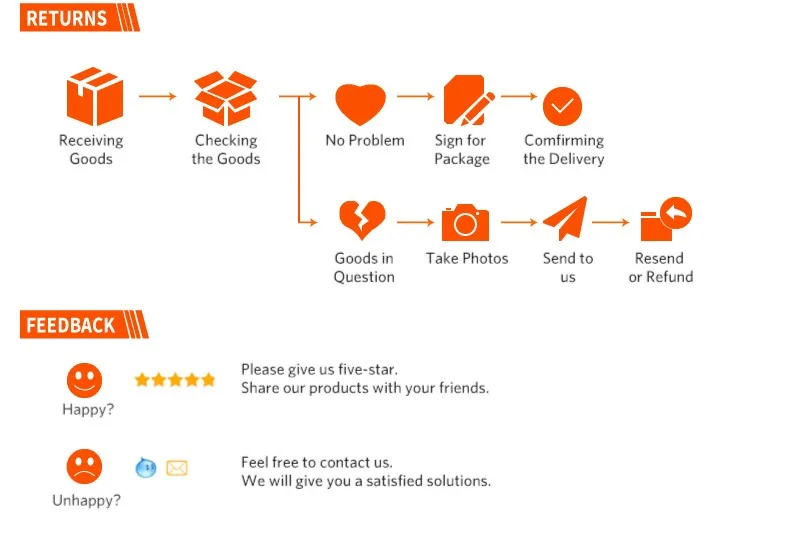Screen dimensions: 790x536
Task: Click the five gold stars rating
Action: (x=175, y=380)
